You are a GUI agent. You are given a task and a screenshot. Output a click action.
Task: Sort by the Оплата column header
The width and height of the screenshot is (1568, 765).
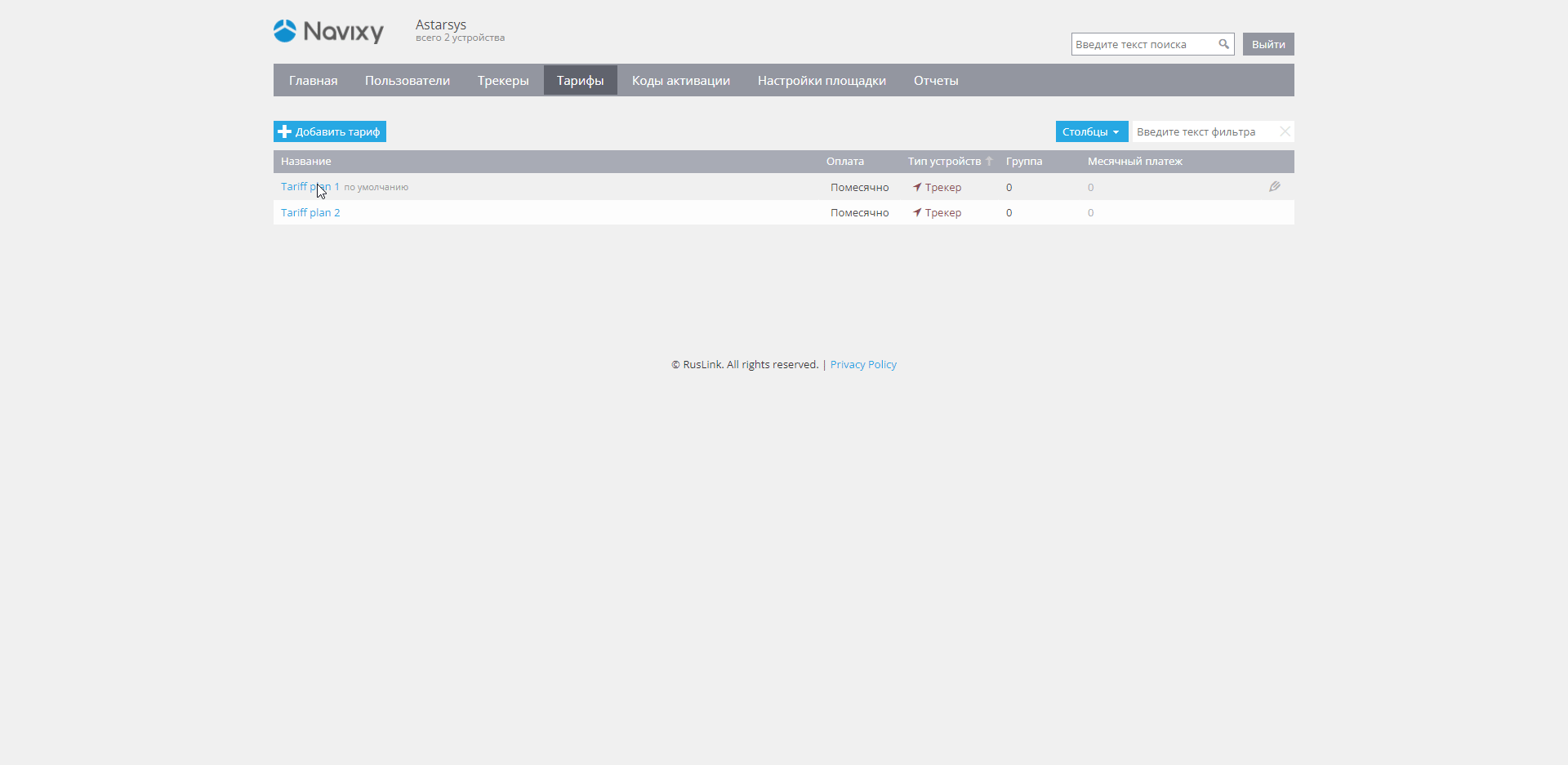(x=845, y=161)
